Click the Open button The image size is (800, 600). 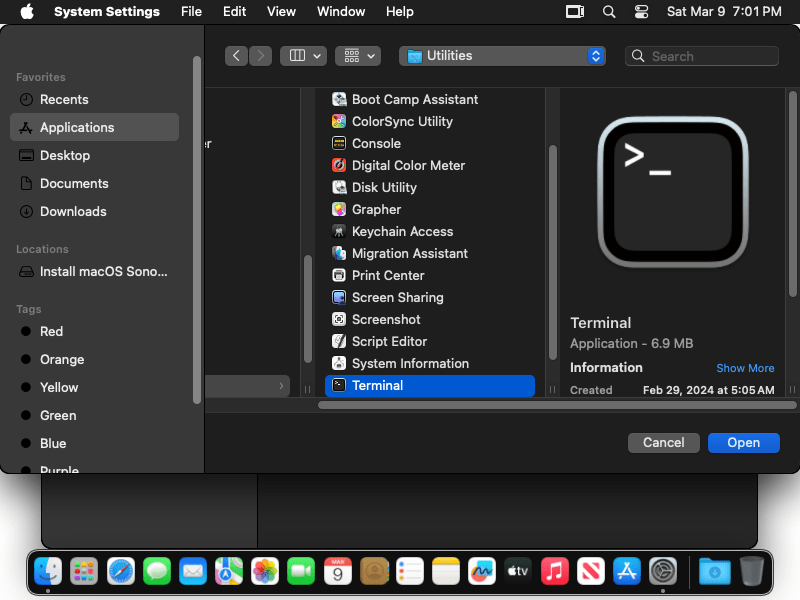[743, 442]
